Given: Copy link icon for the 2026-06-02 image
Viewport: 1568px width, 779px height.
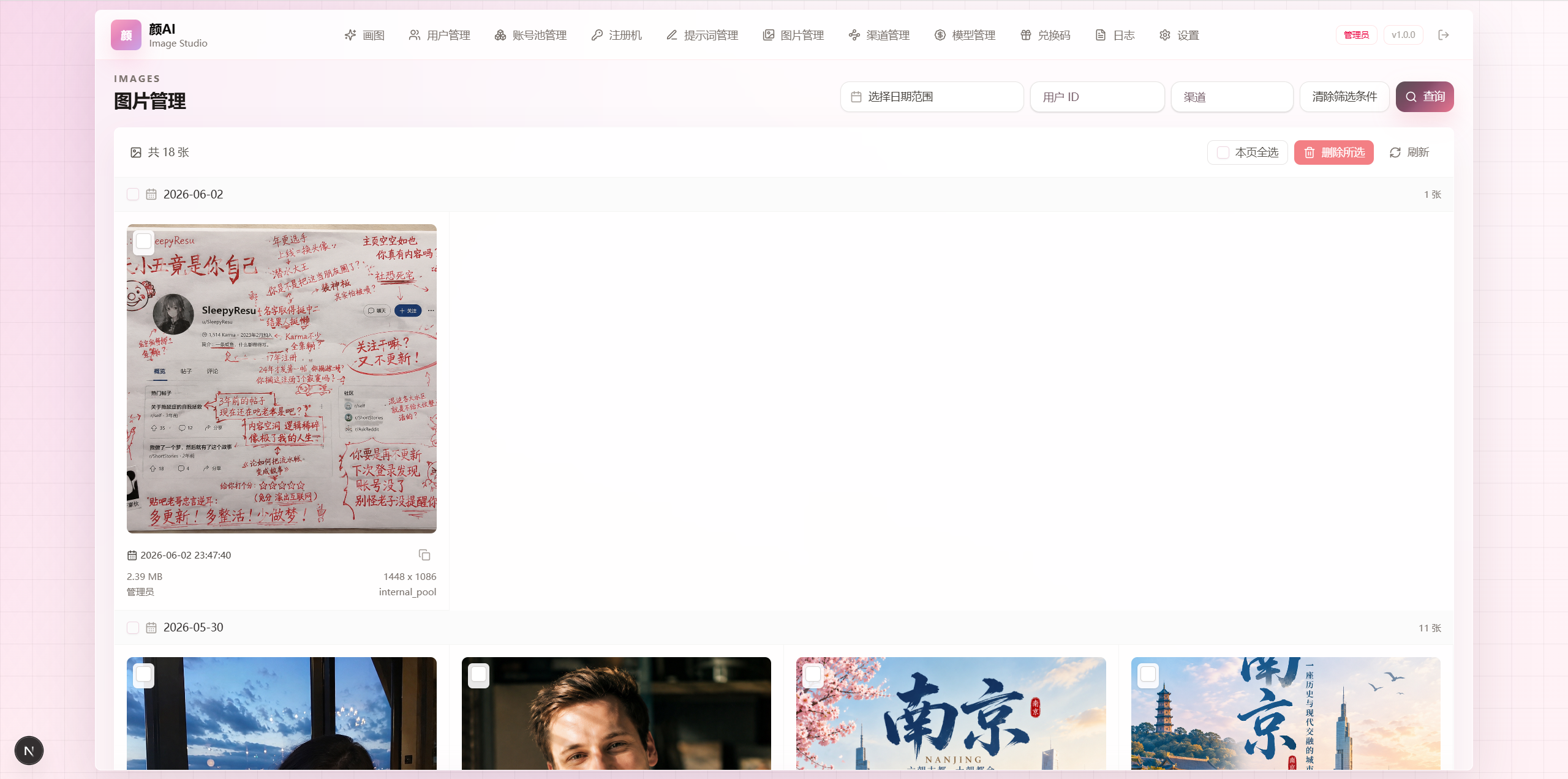Looking at the screenshot, I should click(424, 555).
